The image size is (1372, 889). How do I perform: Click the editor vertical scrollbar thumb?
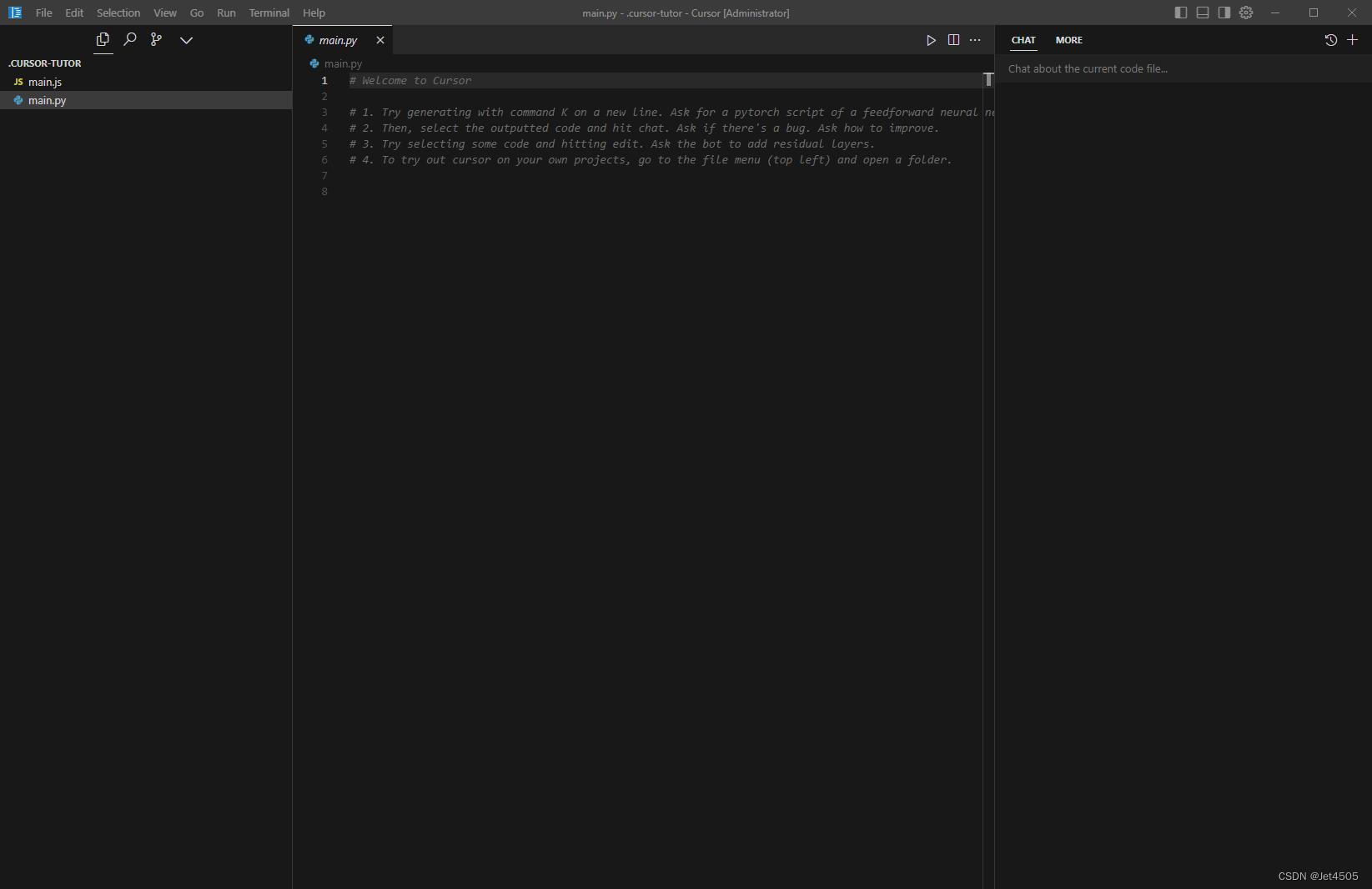[x=988, y=79]
